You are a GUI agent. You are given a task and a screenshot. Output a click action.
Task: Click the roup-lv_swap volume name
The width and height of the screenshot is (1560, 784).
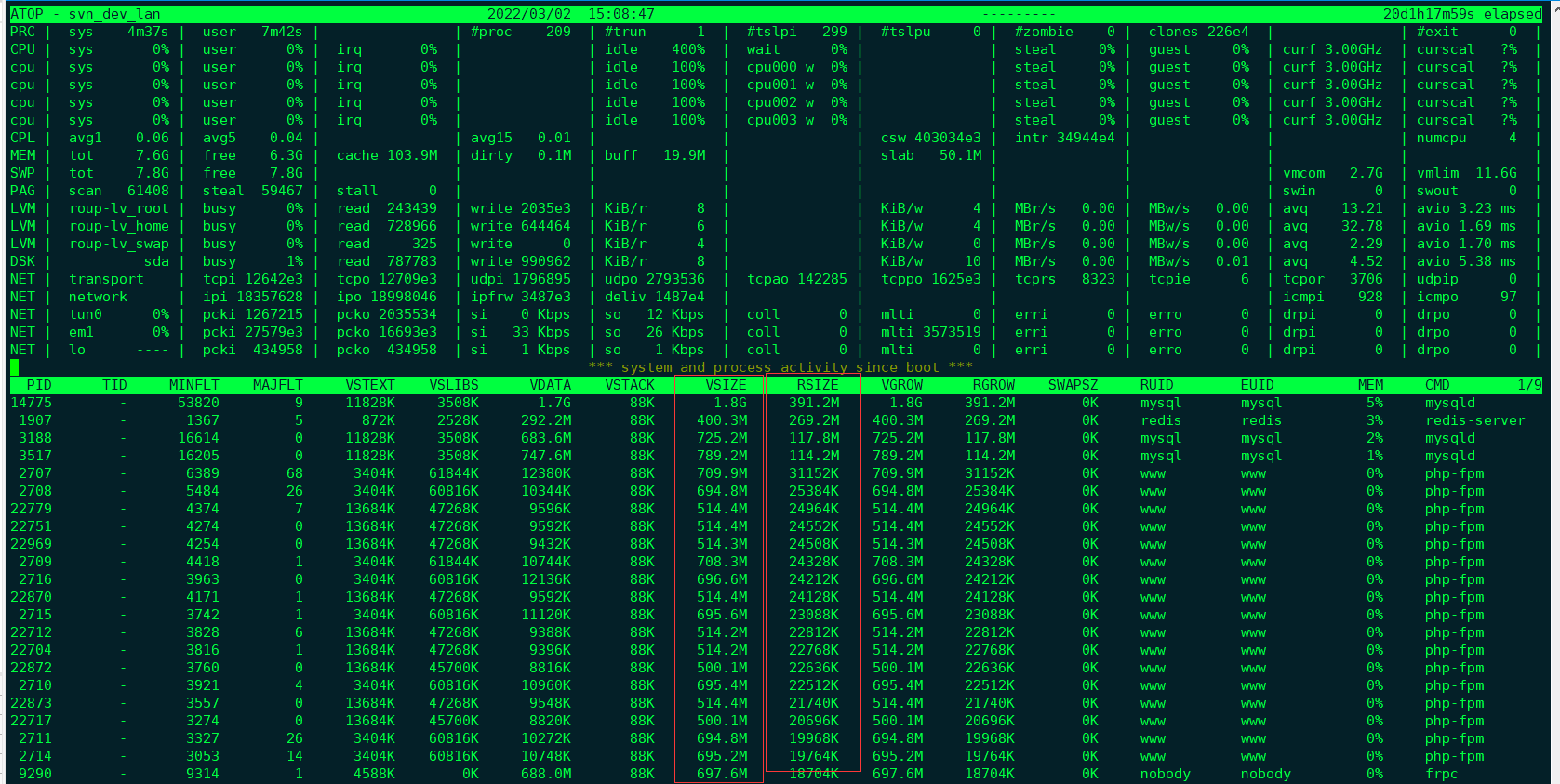click(x=119, y=244)
